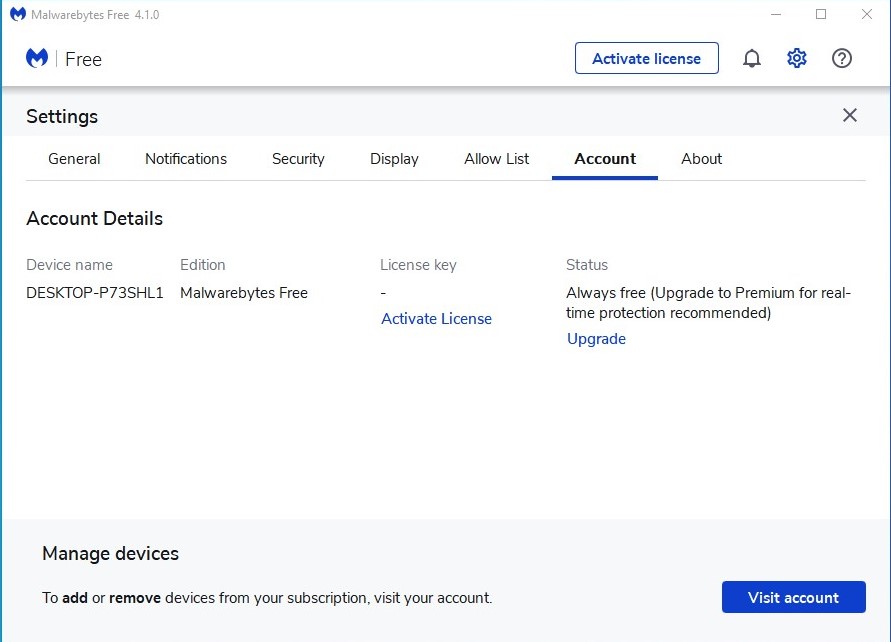
Task: Close the Malwarebytes window
Action: 866,14
